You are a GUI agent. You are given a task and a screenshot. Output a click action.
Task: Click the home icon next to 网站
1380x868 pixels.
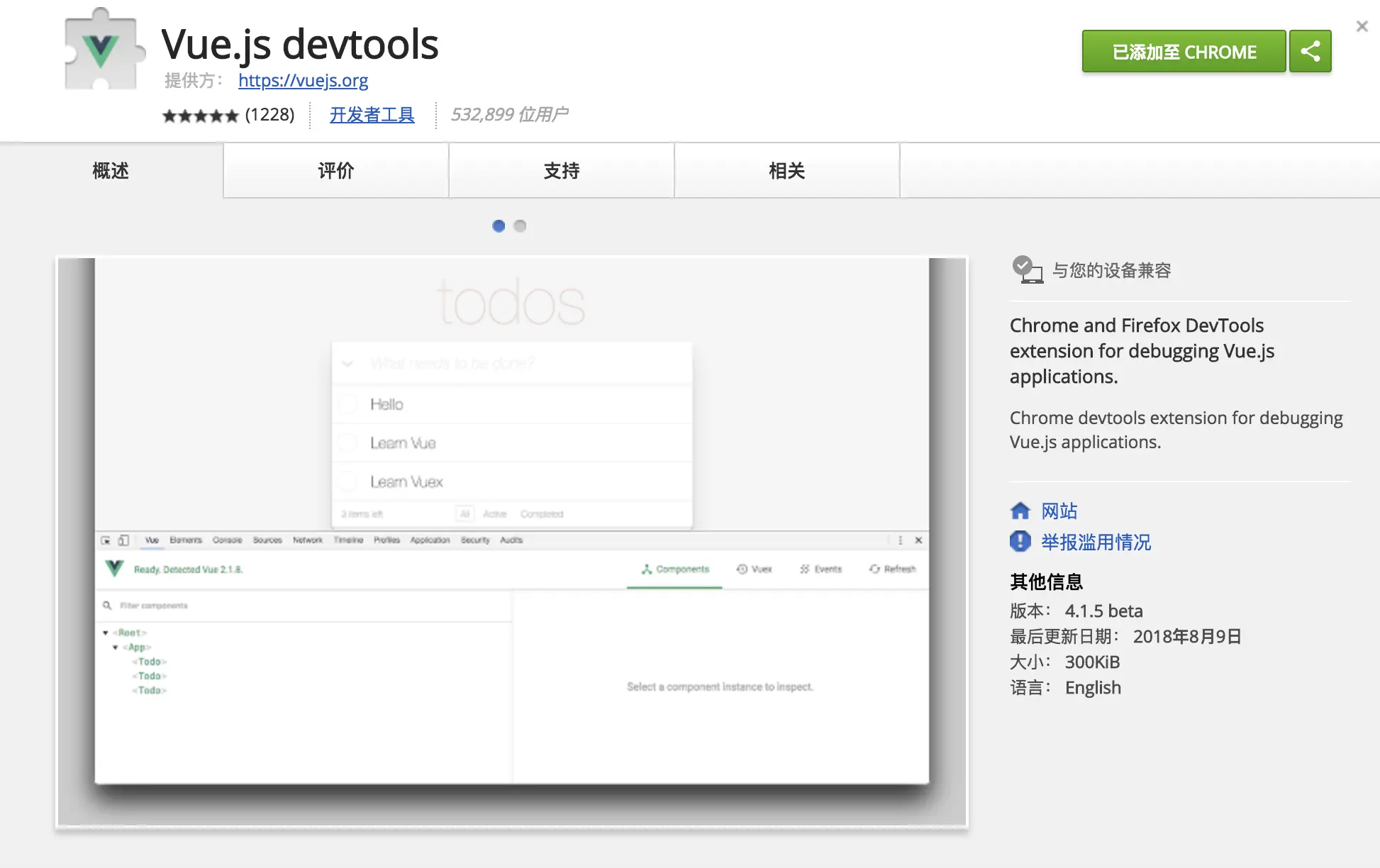coord(1020,510)
